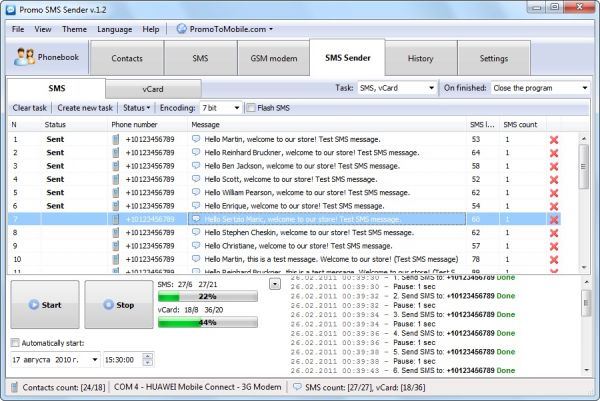Click the phone icon in row 8

[x=116, y=232]
